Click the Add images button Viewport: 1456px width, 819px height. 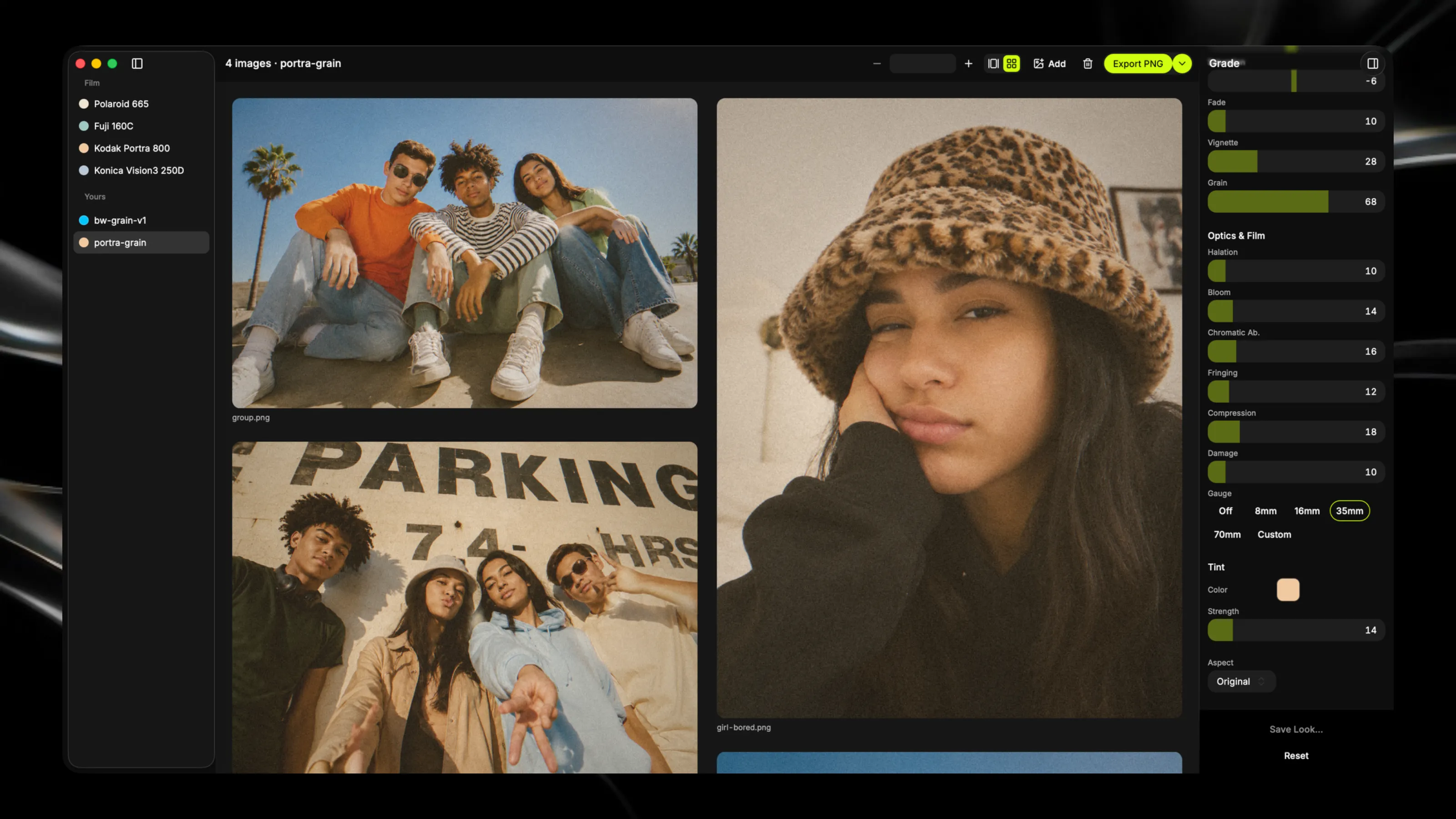(x=1050, y=63)
